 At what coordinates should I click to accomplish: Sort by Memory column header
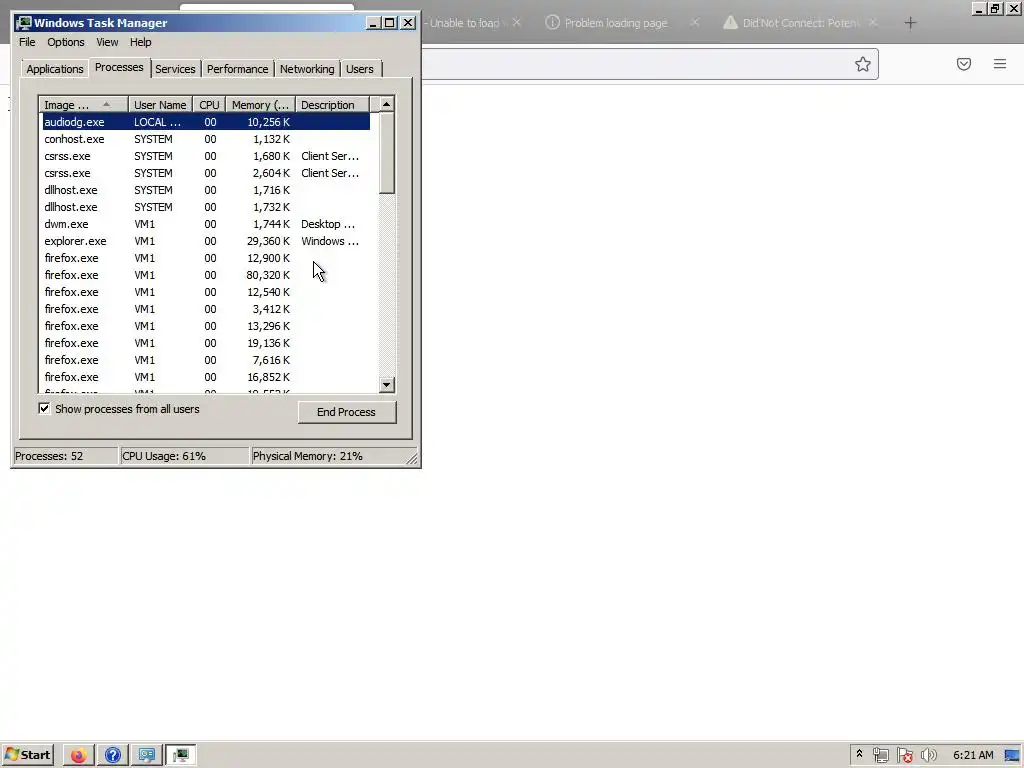[x=261, y=105]
